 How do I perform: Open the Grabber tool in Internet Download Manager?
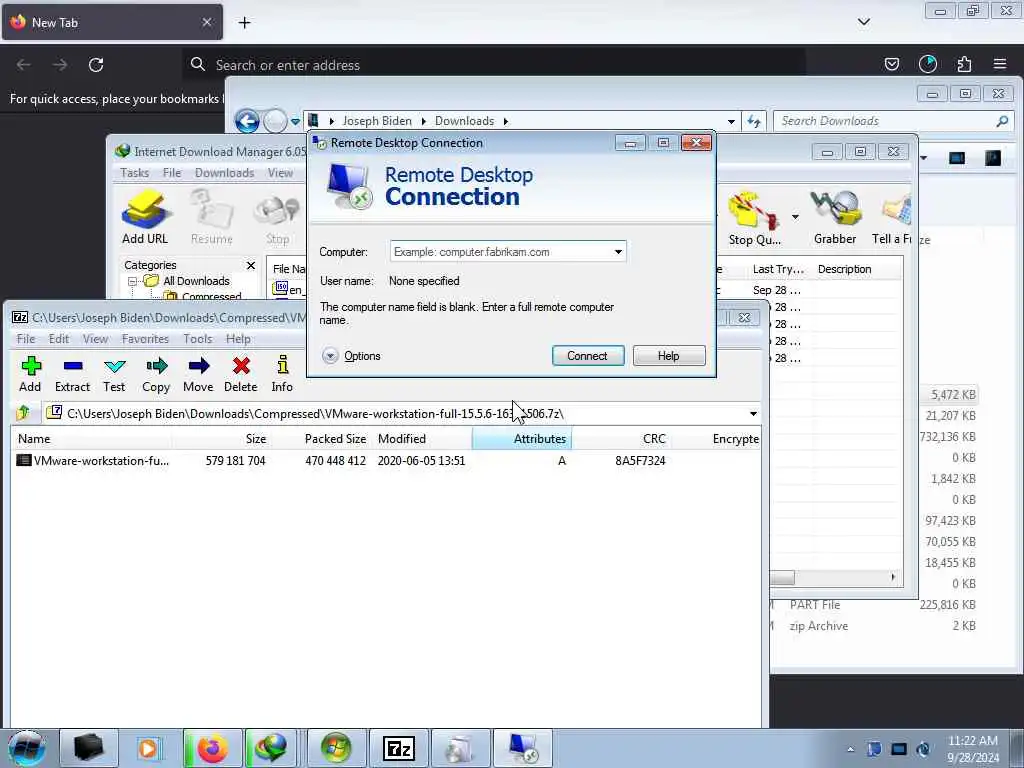[835, 218]
